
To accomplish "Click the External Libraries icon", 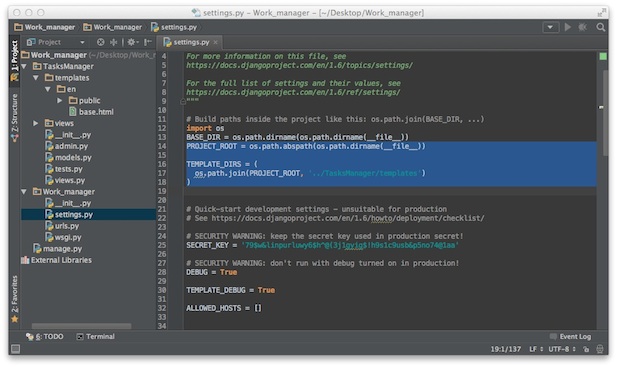I will (25, 260).
